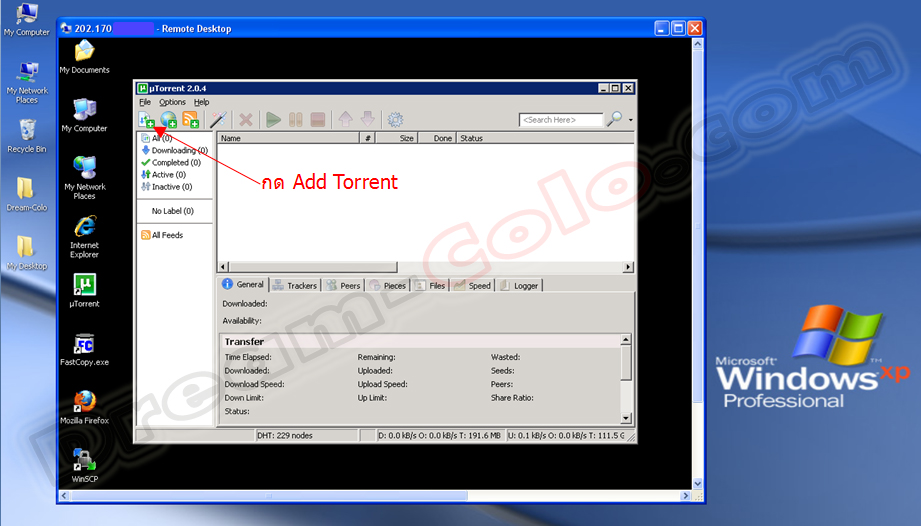The image size is (921, 526).
Task: Switch to the Files tab
Action: tap(431, 286)
